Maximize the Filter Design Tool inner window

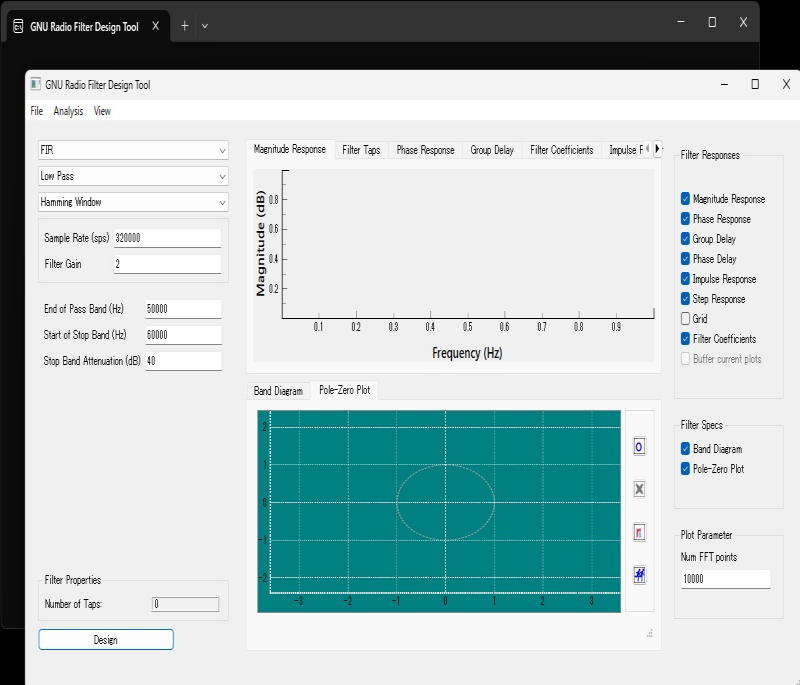tap(755, 84)
